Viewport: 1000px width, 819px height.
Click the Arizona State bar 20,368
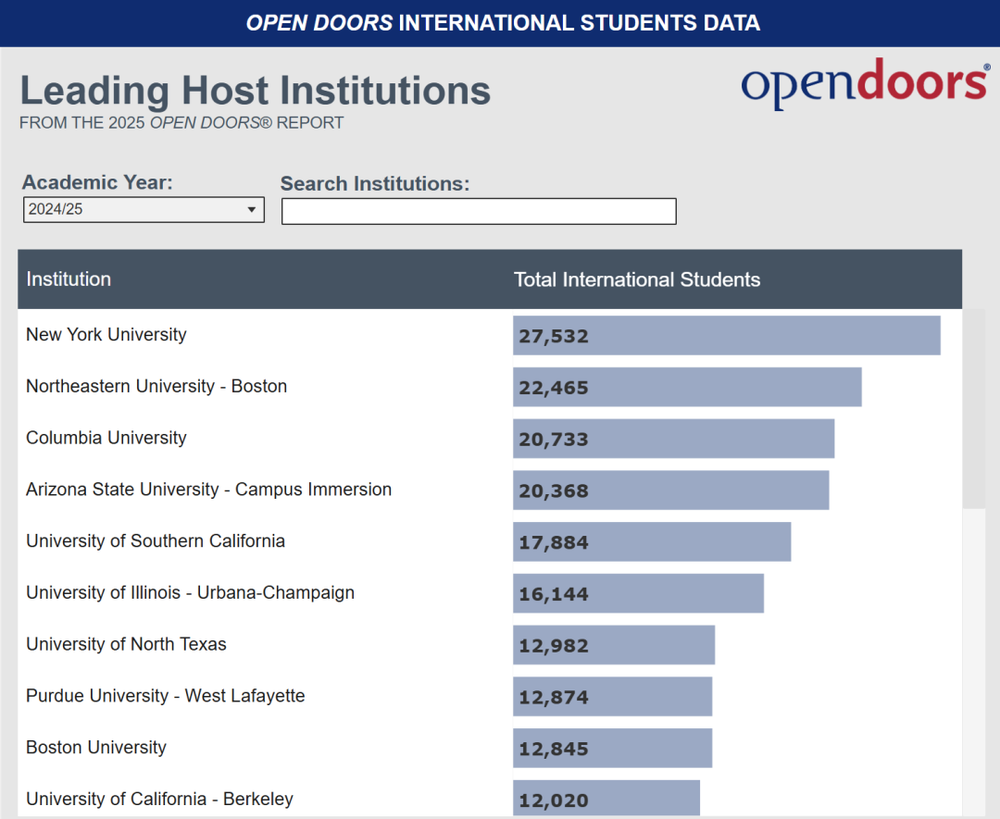tap(670, 491)
